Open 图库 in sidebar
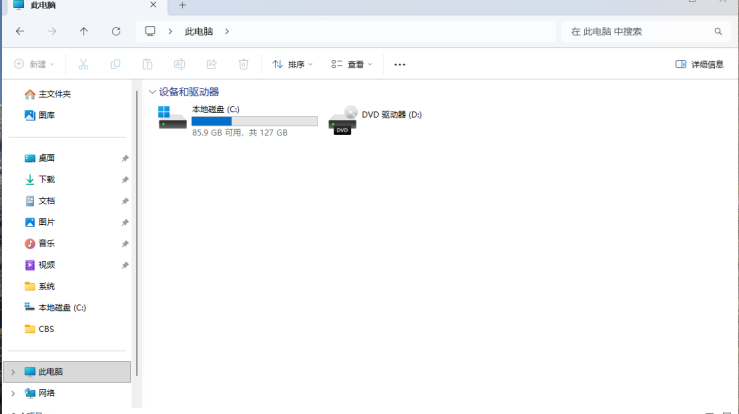Image resolution: width=739 pixels, height=414 pixels. click(x=40, y=115)
